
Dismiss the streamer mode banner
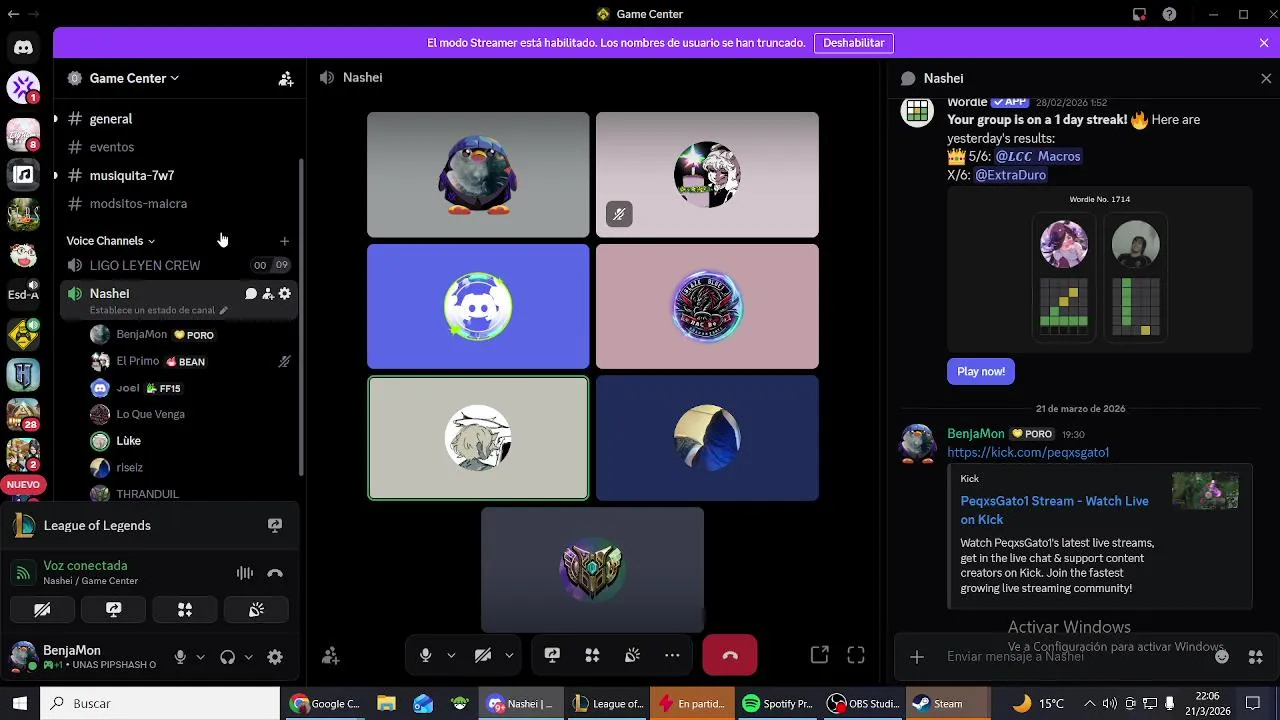(1264, 43)
